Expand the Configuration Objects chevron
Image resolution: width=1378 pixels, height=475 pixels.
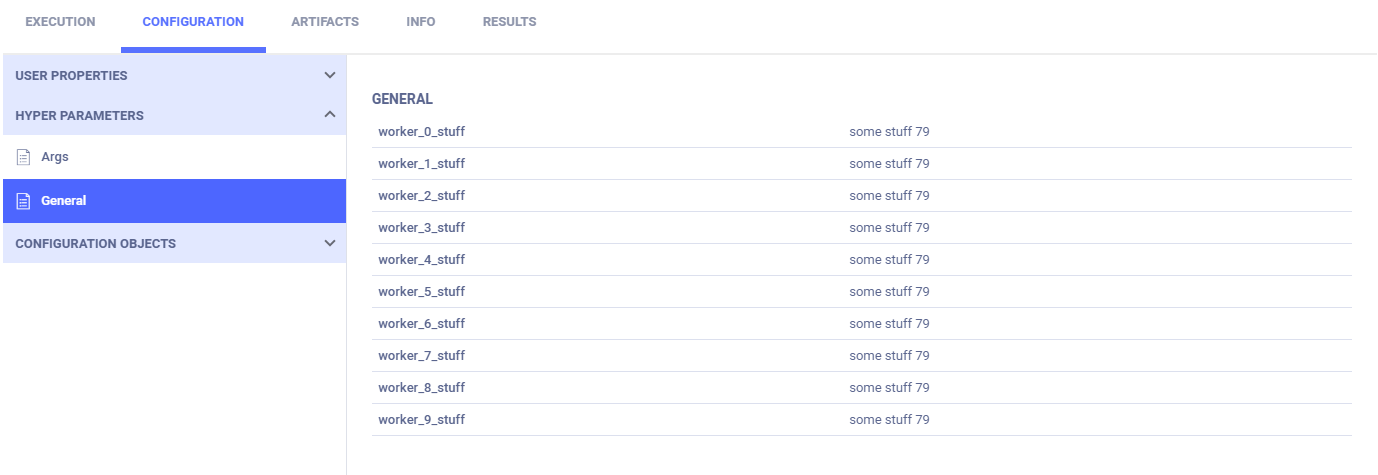click(330, 243)
